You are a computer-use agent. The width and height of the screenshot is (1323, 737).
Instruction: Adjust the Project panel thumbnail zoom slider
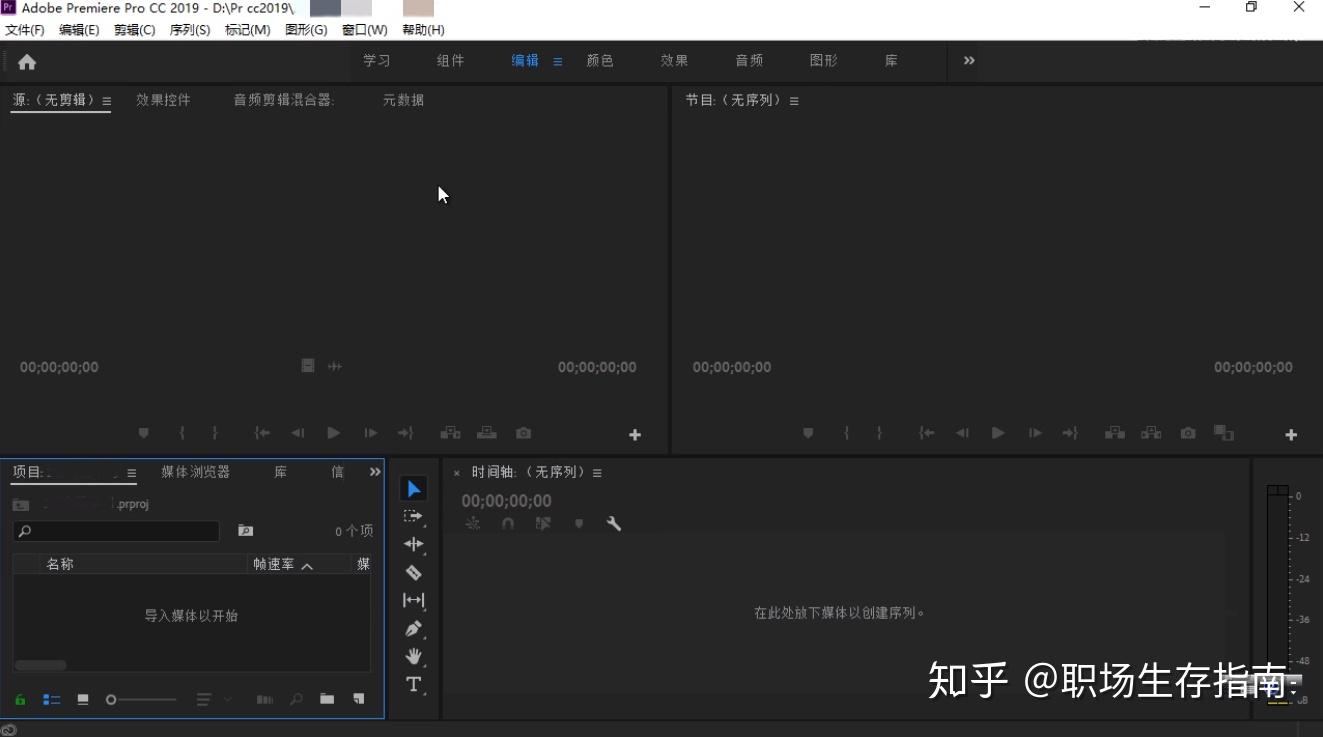140,699
